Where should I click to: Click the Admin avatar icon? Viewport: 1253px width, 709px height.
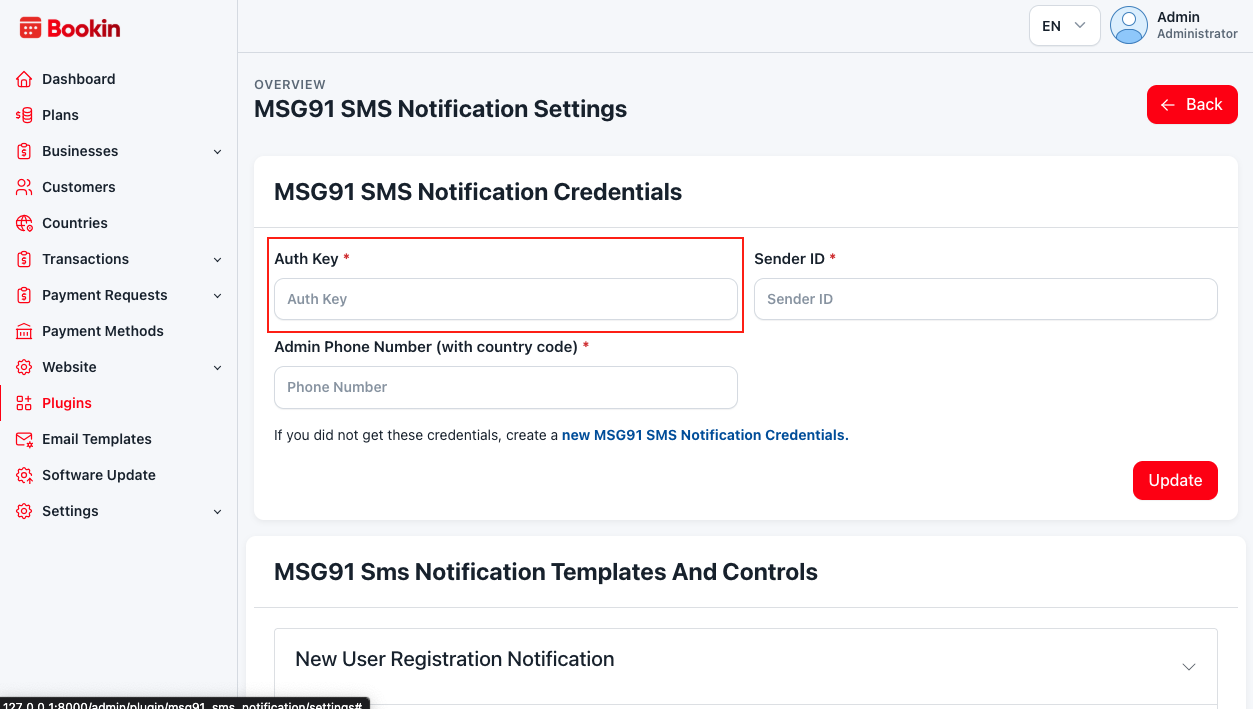coord(1129,25)
